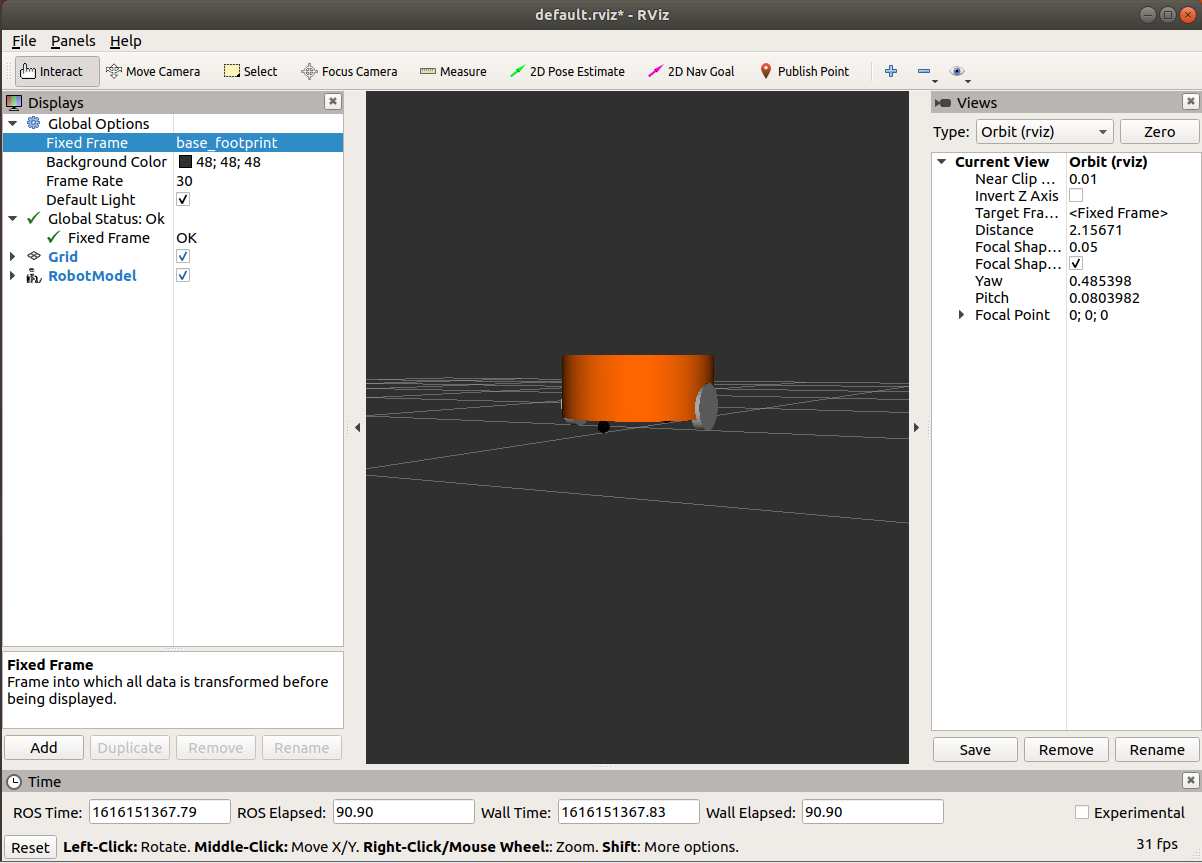Collapse the left panel with arrow handle
The height and width of the screenshot is (863, 1202).
pos(357,427)
